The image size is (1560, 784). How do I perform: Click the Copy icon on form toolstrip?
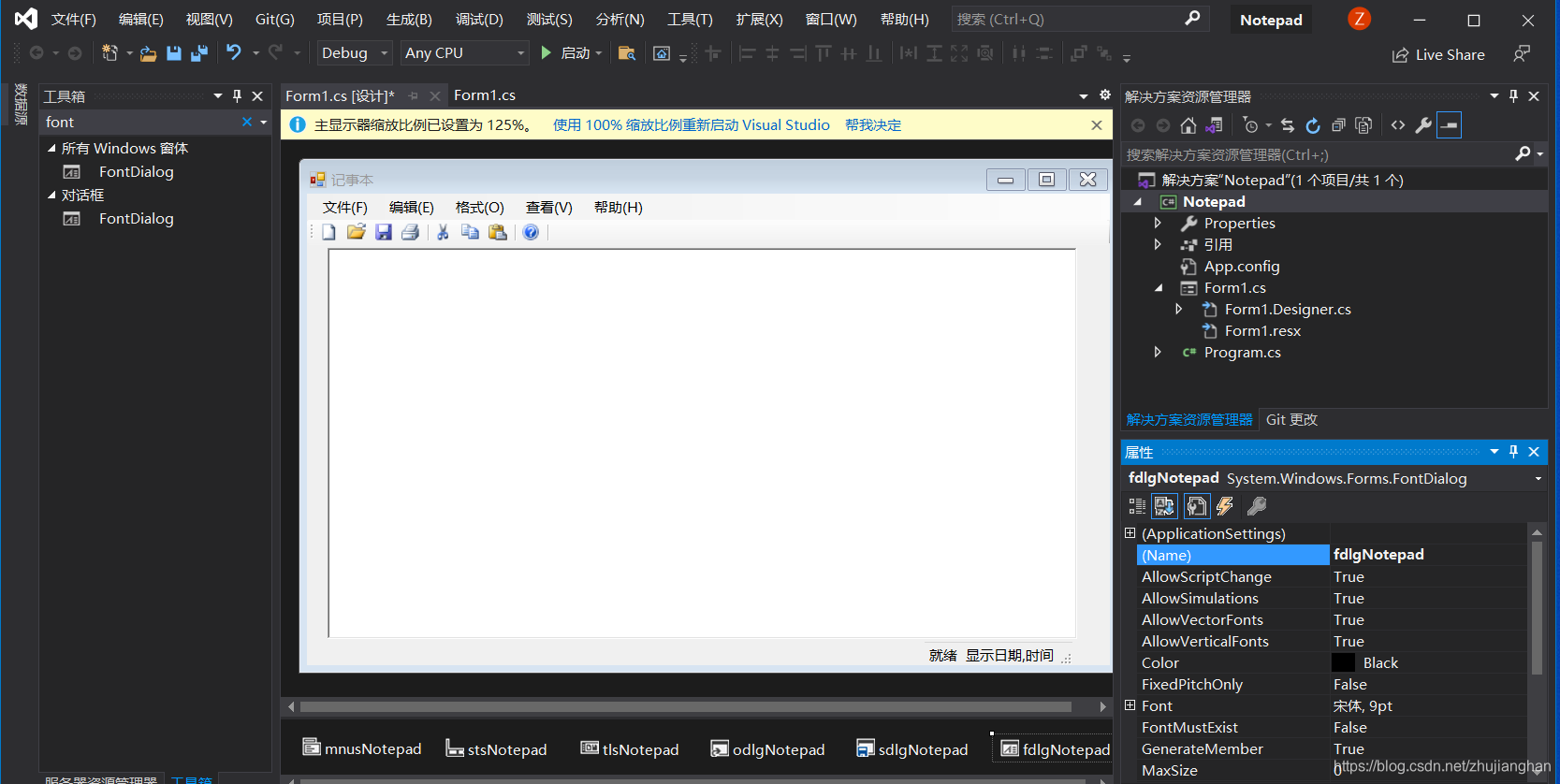(x=470, y=232)
